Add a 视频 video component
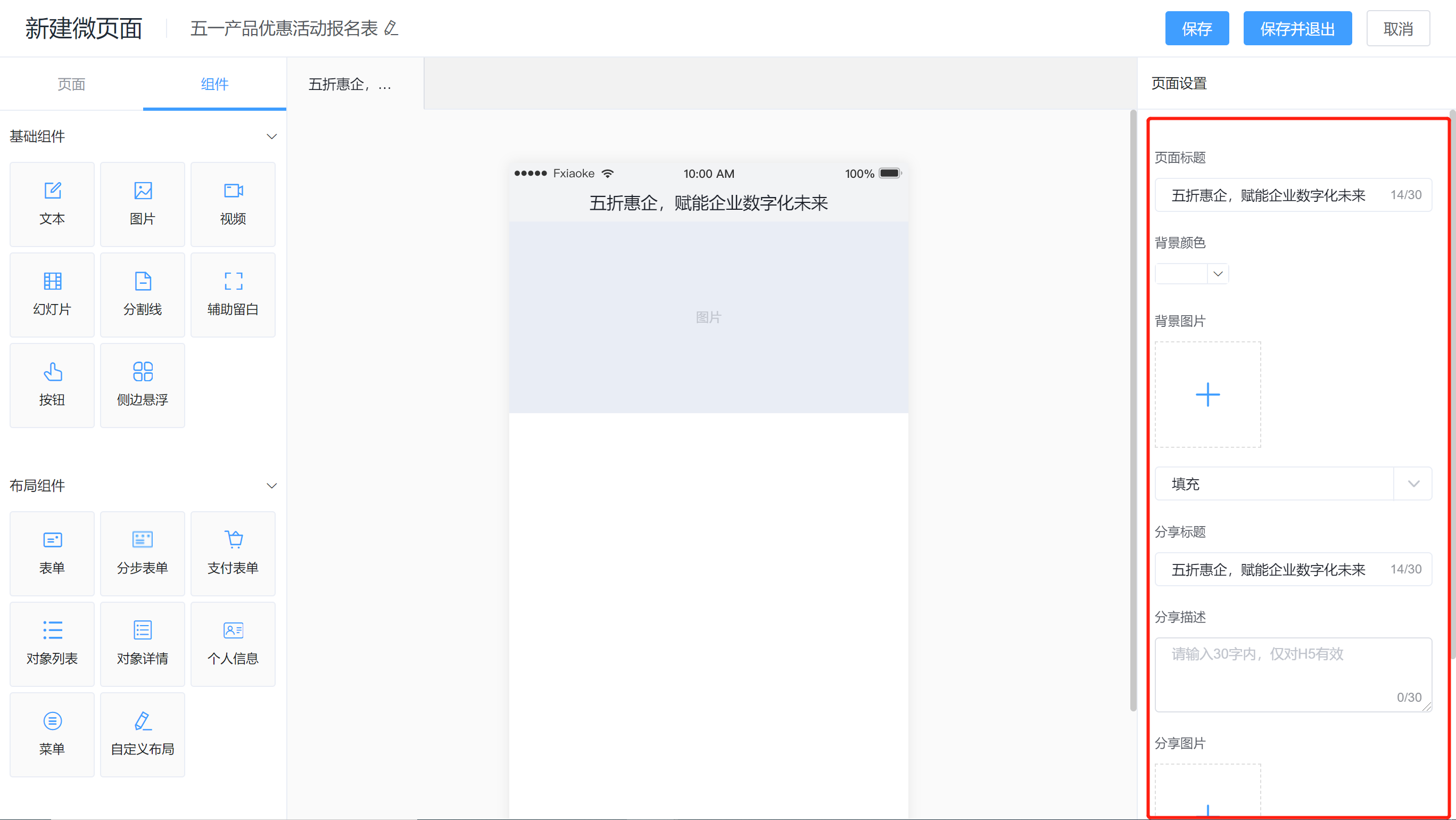This screenshot has width=1456, height=820. (x=233, y=204)
